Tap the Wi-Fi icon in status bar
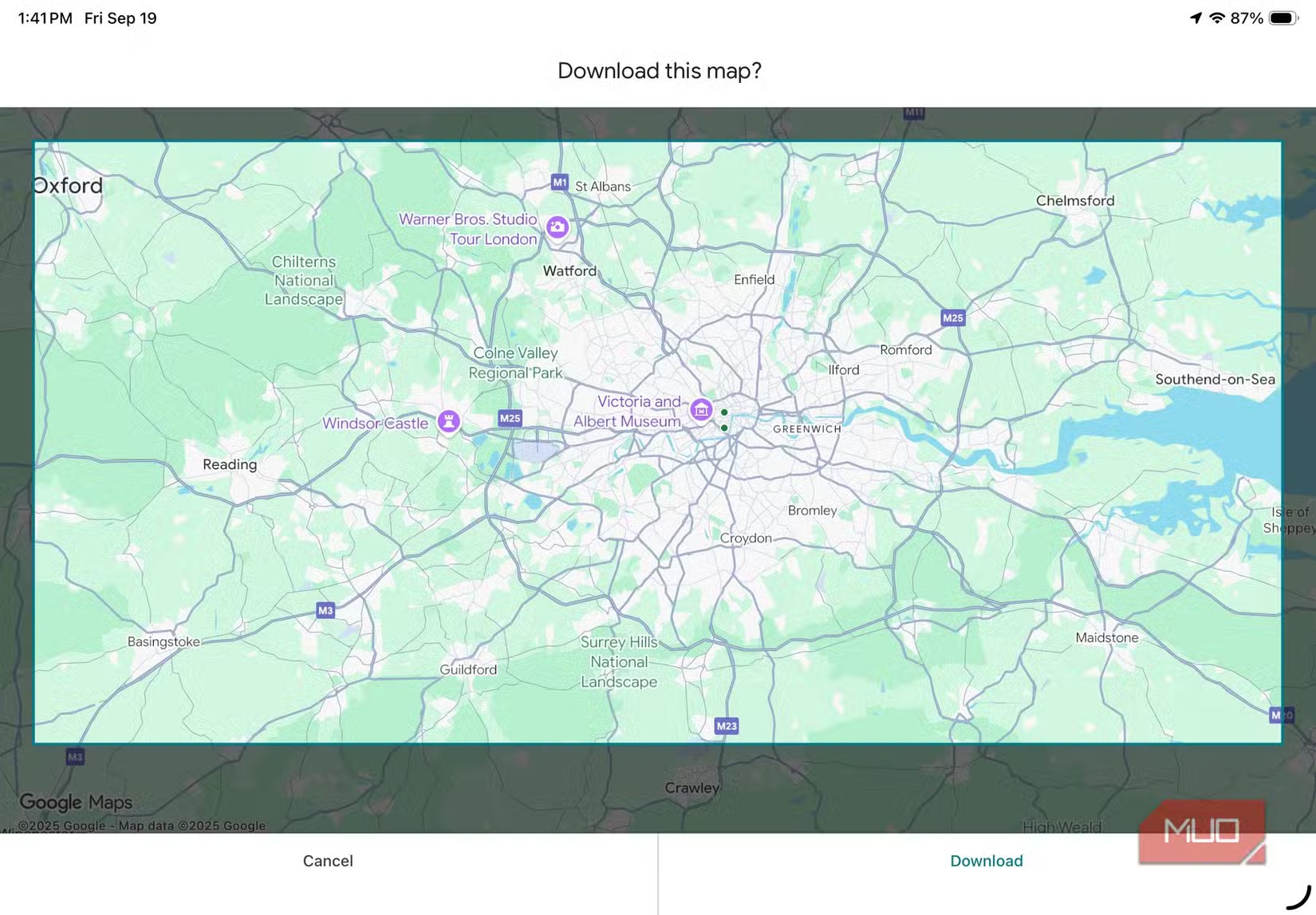Screen dimensions: 1316x915 click(1217, 18)
